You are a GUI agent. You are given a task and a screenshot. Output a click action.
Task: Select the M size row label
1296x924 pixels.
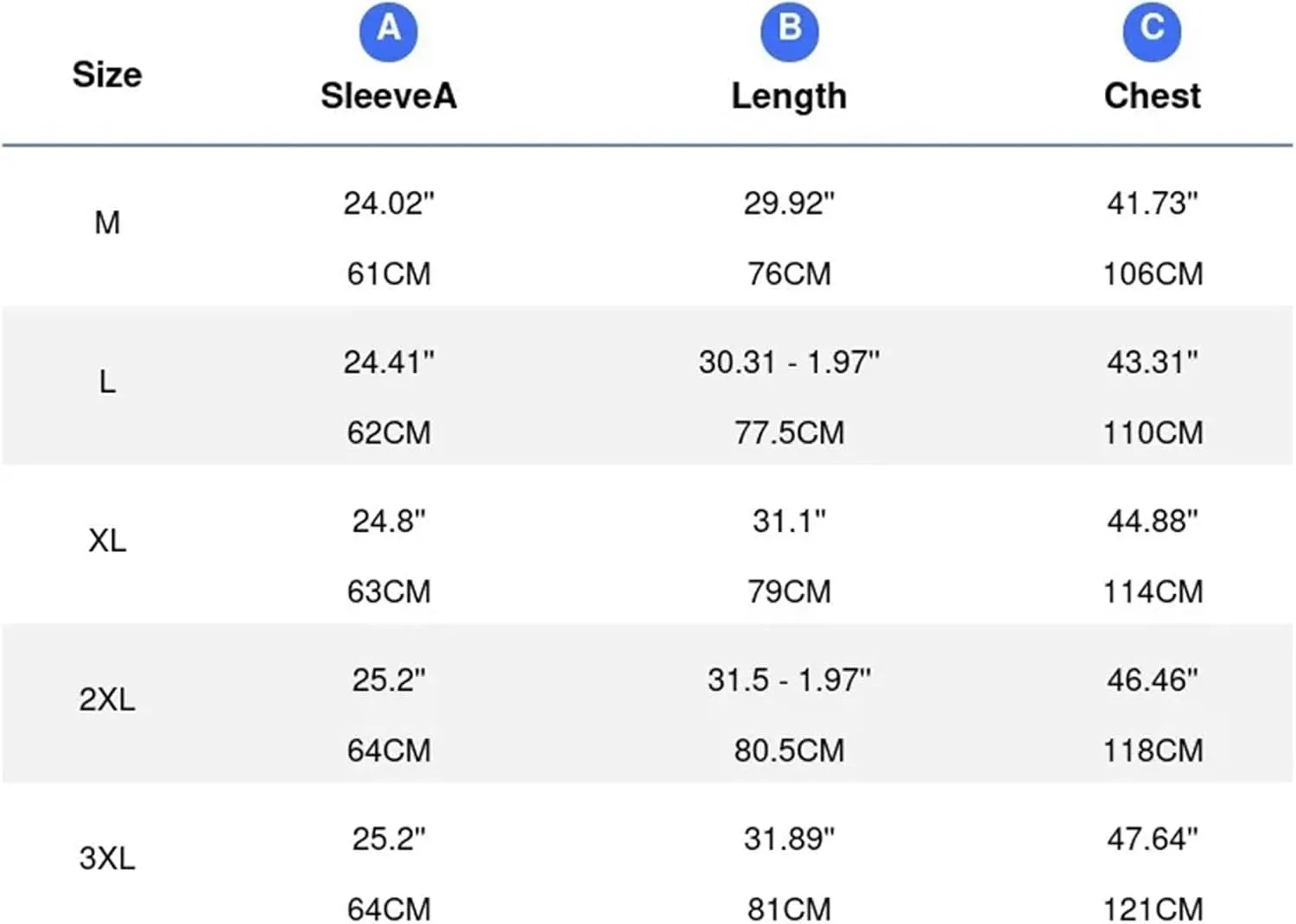tap(107, 223)
